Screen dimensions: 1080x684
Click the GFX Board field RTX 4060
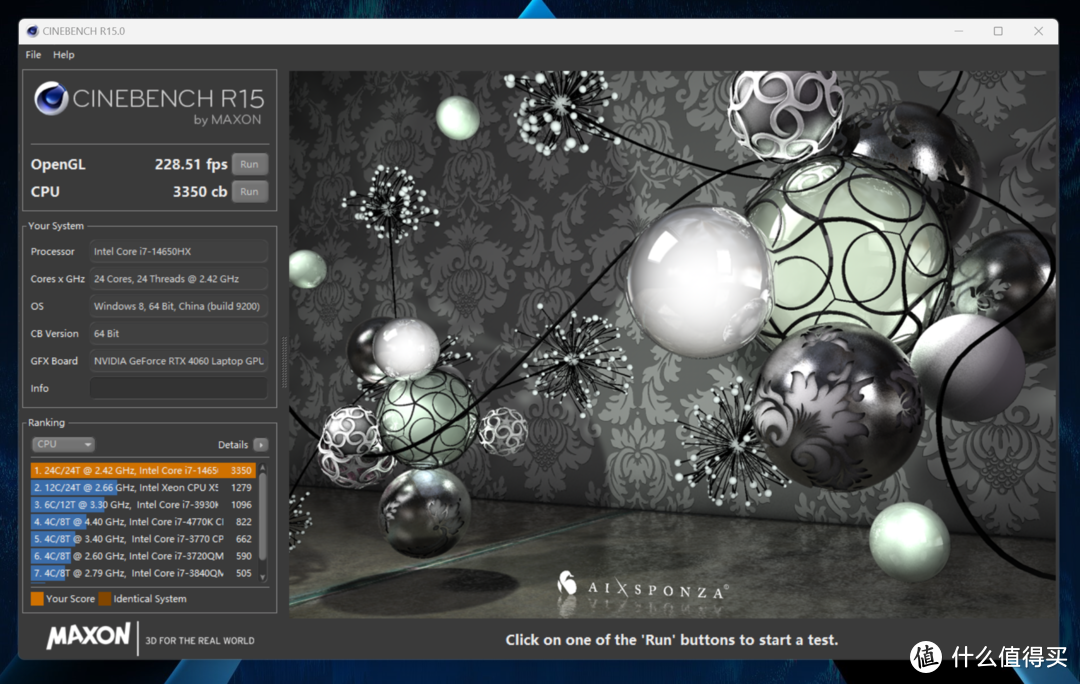pyautogui.click(x=178, y=361)
